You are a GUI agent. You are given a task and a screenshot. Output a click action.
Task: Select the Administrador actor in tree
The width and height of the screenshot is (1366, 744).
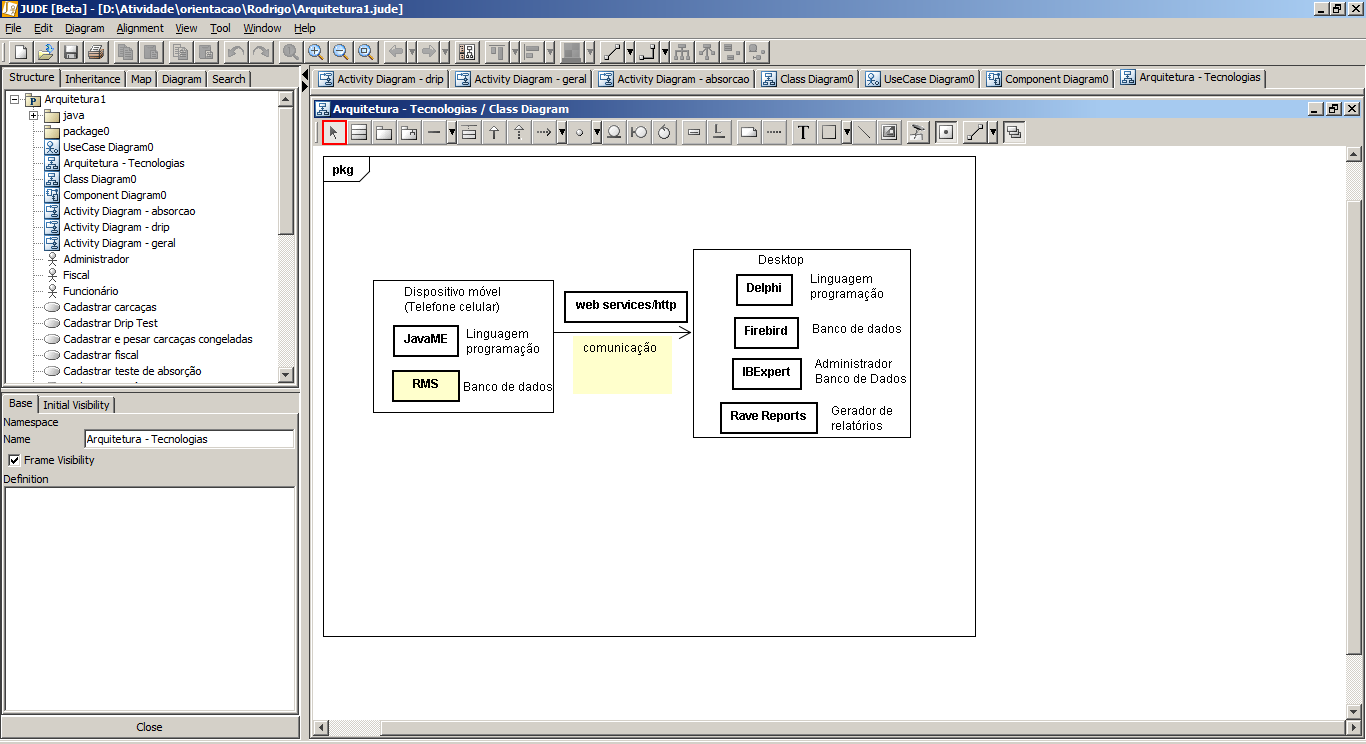coord(96,259)
